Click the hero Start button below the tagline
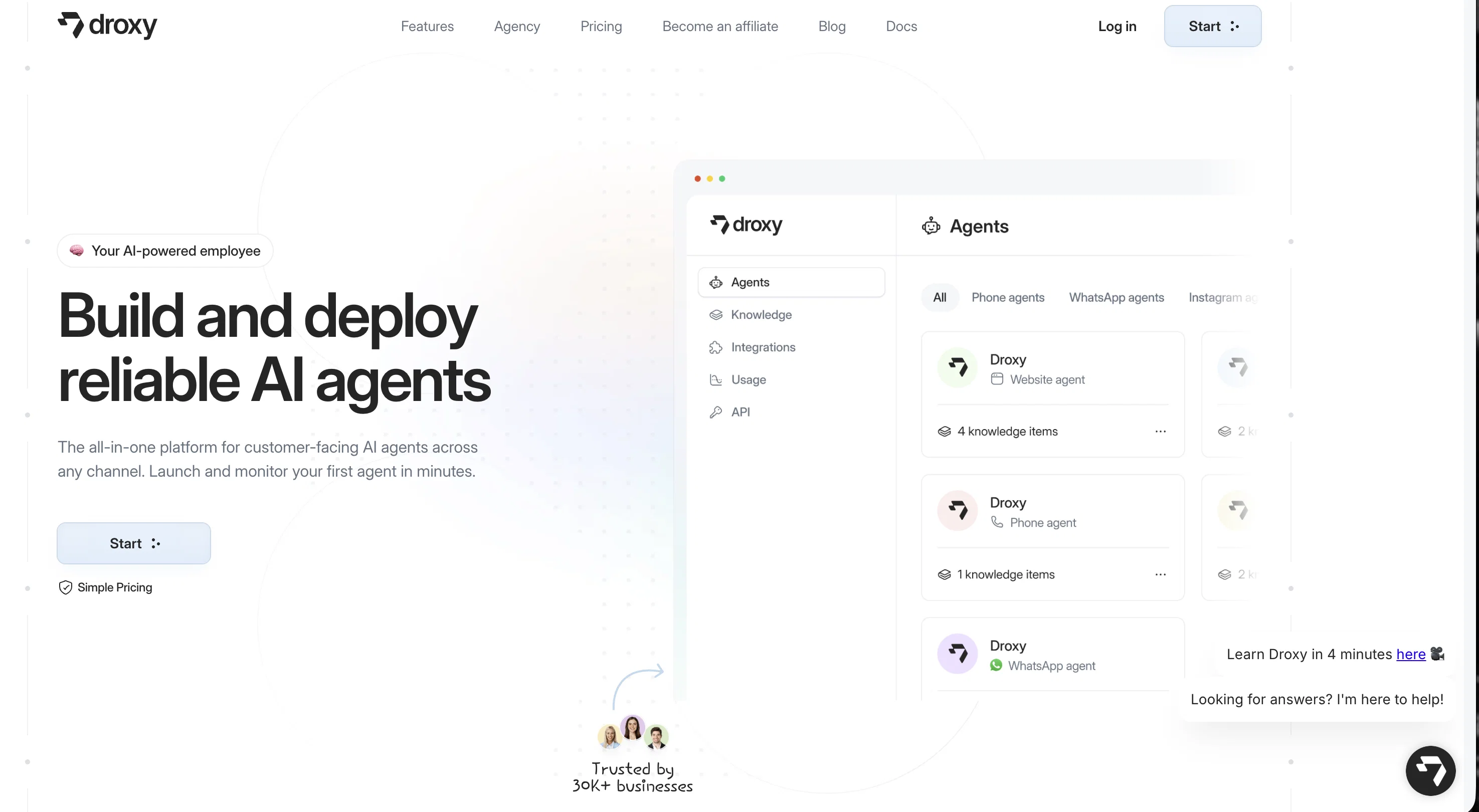 click(x=134, y=543)
